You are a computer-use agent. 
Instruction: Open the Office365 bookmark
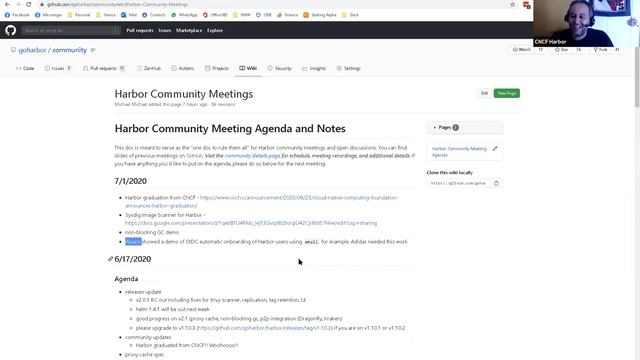(215, 15)
